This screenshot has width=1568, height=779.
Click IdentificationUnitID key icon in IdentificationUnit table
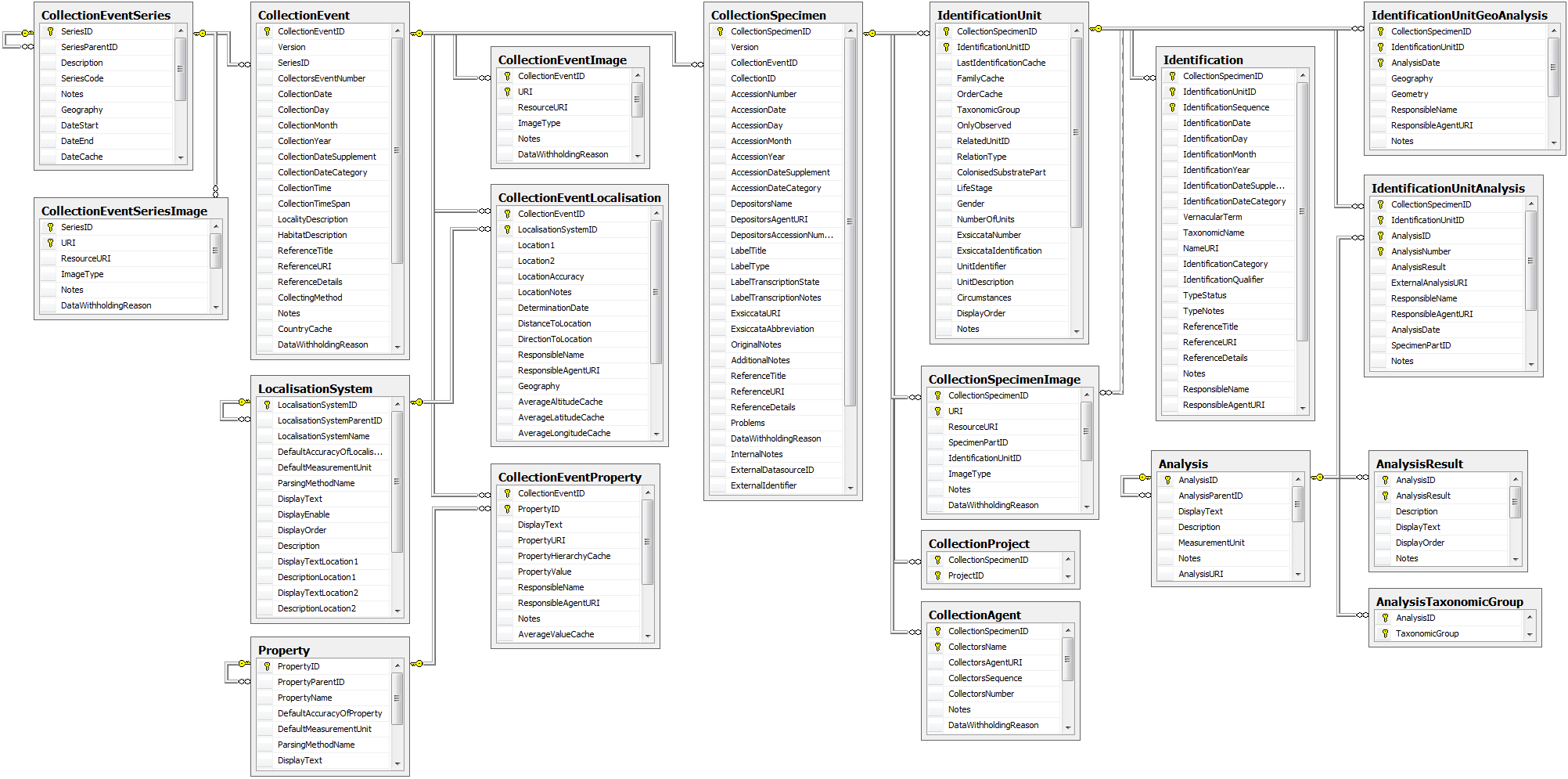click(x=946, y=47)
